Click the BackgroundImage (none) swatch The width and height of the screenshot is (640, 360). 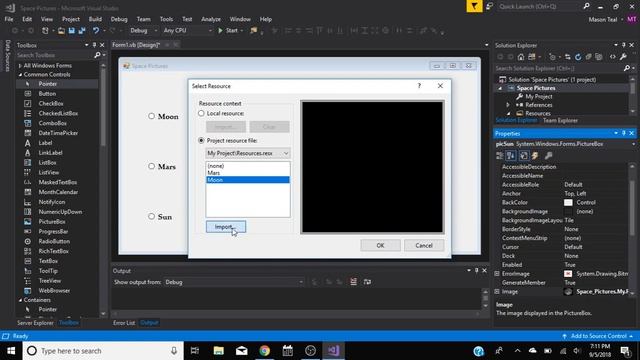click(x=568, y=211)
